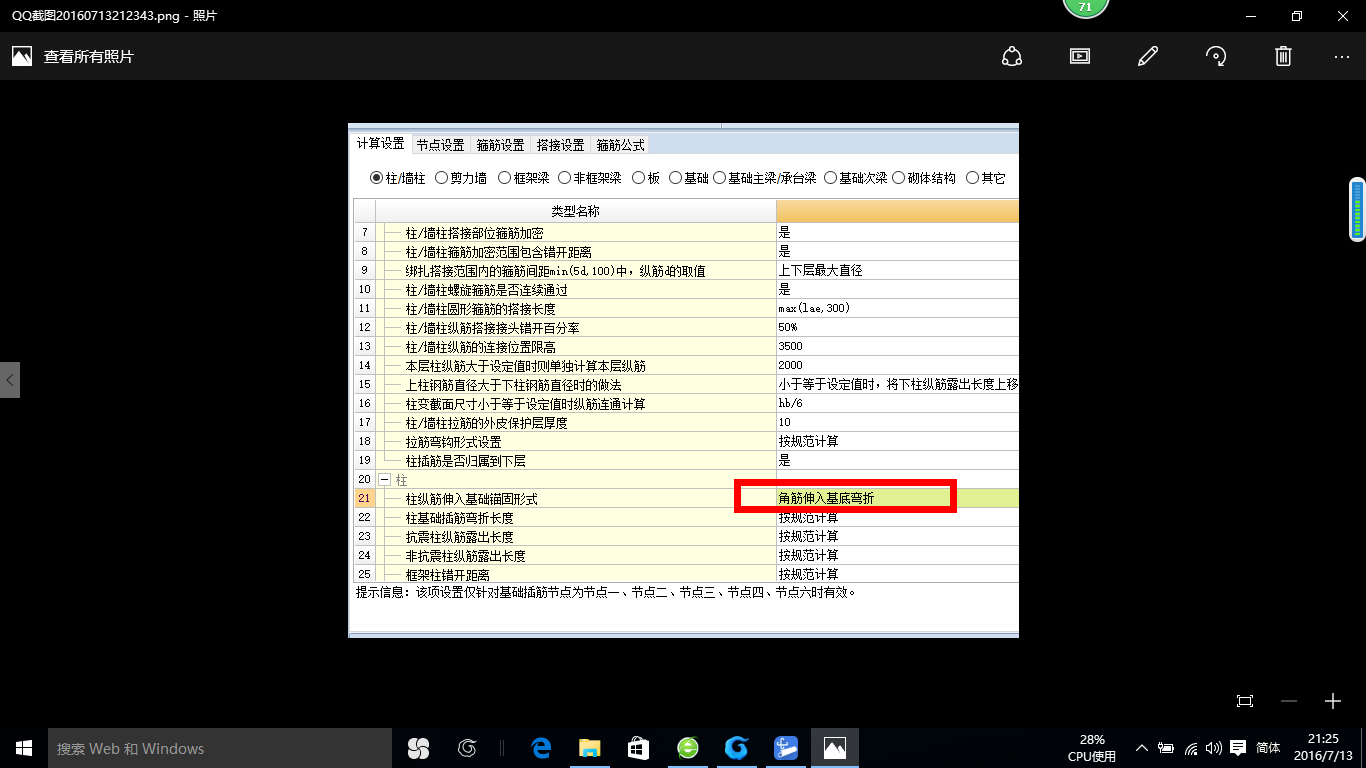Select the 柱/墙柱 radio button
Image resolution: width=1366 pixels, height=768 pixels.
coord(376,178)
